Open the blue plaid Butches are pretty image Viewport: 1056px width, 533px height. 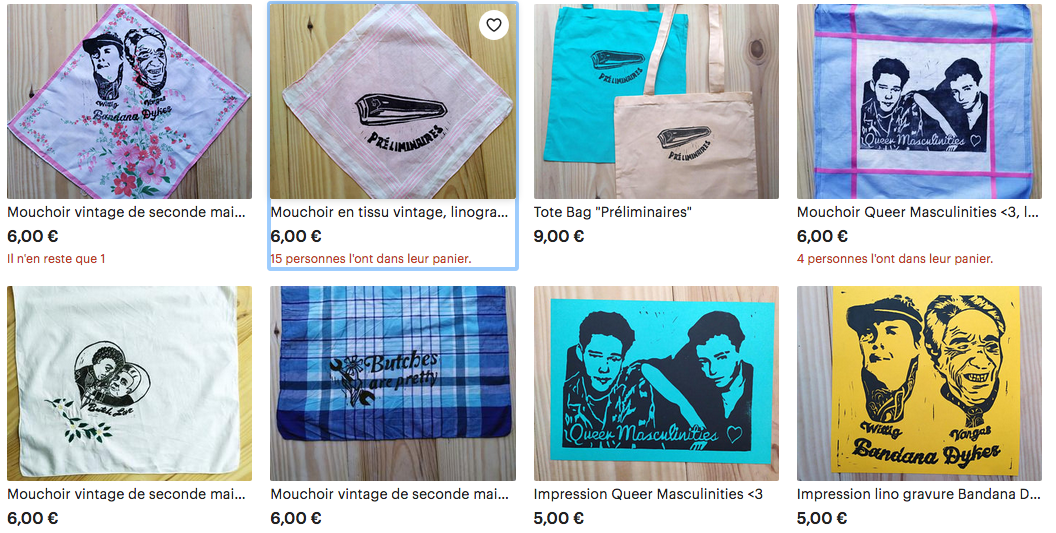[393, 383]
